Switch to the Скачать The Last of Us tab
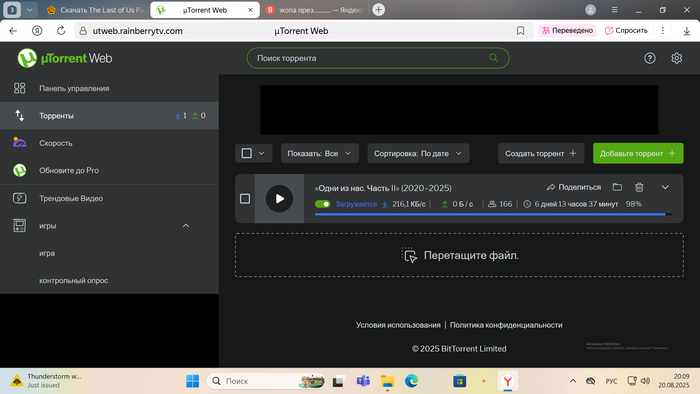The height and width of the screenshot is (394, 700). point(96,10)
